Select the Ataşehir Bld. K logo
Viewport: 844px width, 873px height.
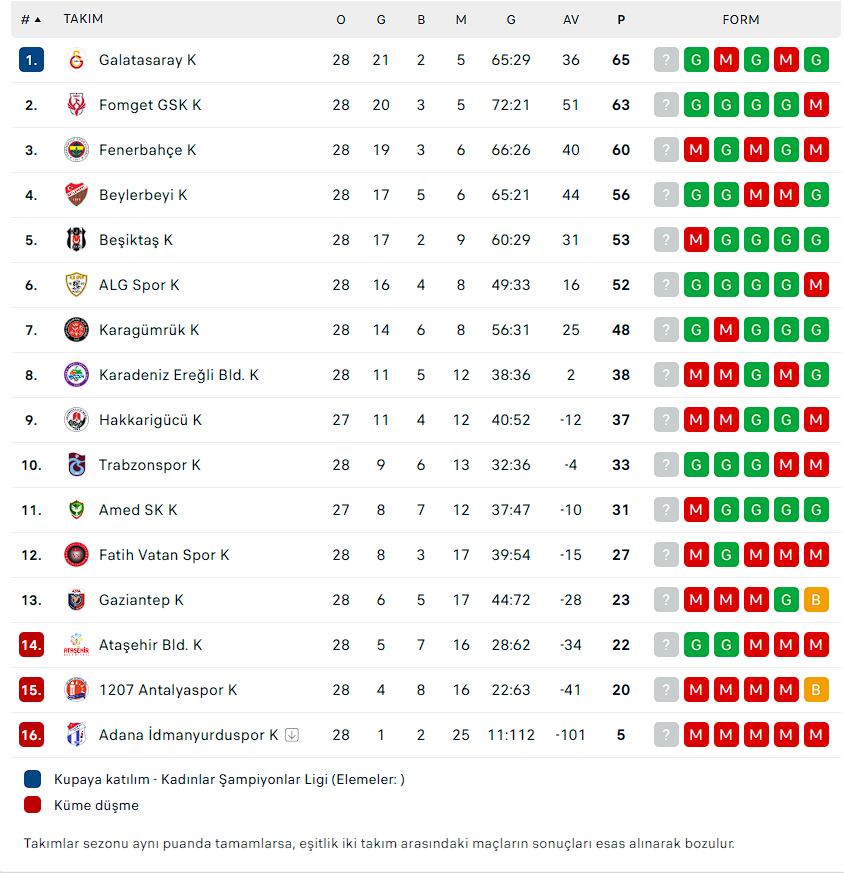pyautogui.click(x=76, y=645)
